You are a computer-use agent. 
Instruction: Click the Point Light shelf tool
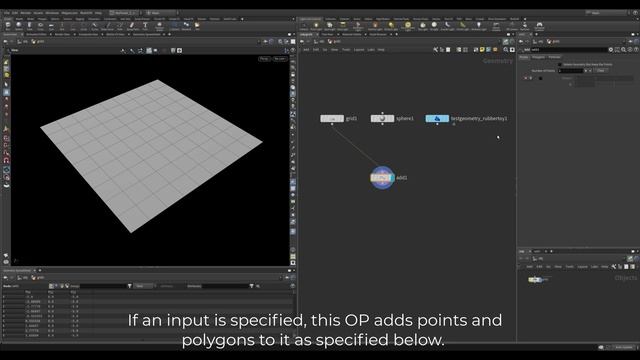316,26
